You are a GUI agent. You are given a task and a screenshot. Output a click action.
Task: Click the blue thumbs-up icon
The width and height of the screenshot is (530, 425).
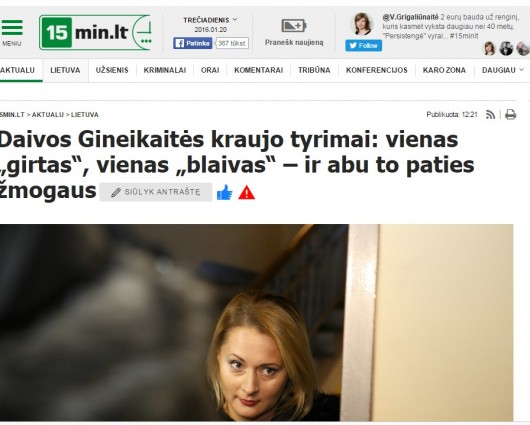225,192
